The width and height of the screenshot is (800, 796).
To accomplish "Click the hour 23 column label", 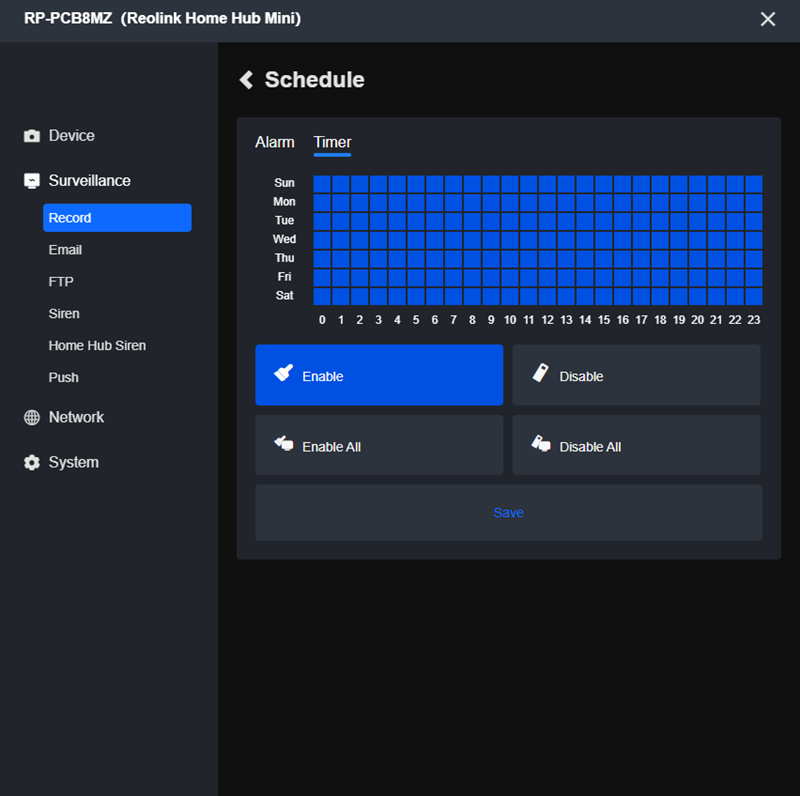I will click(754, 320).
